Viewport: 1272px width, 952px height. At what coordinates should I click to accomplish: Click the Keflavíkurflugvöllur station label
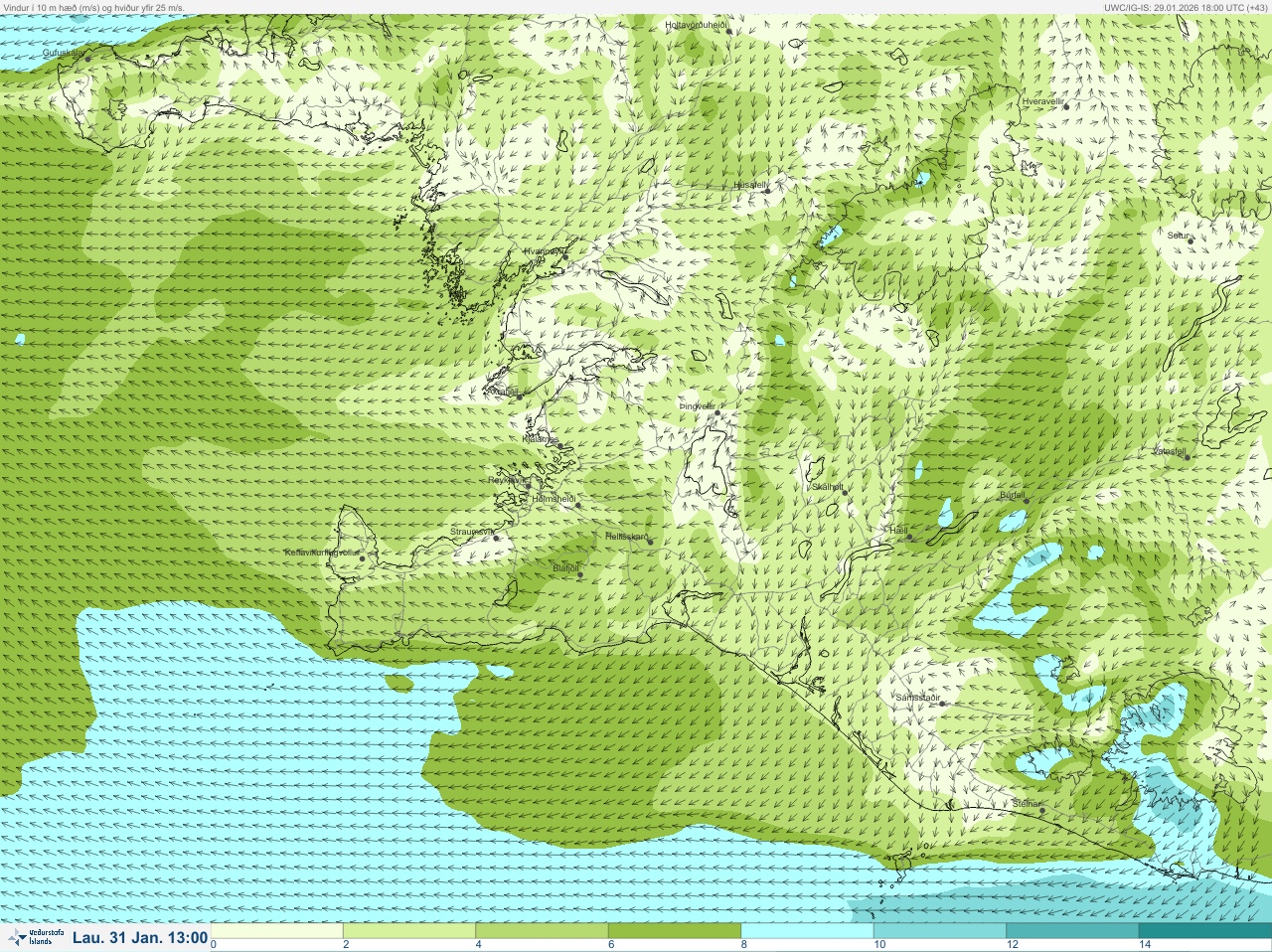point(321,552)
